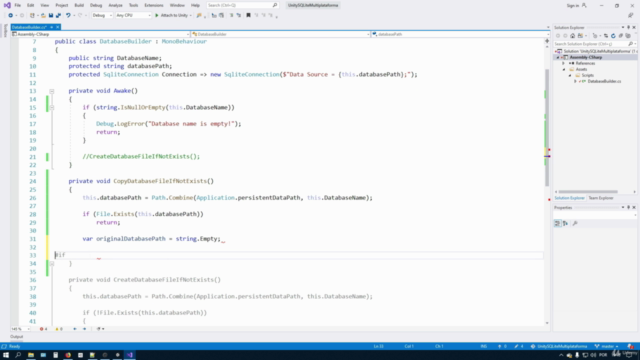Click the comment selection toolbar icon
Screen dimensions: 640x360
[x=231, y=16]
